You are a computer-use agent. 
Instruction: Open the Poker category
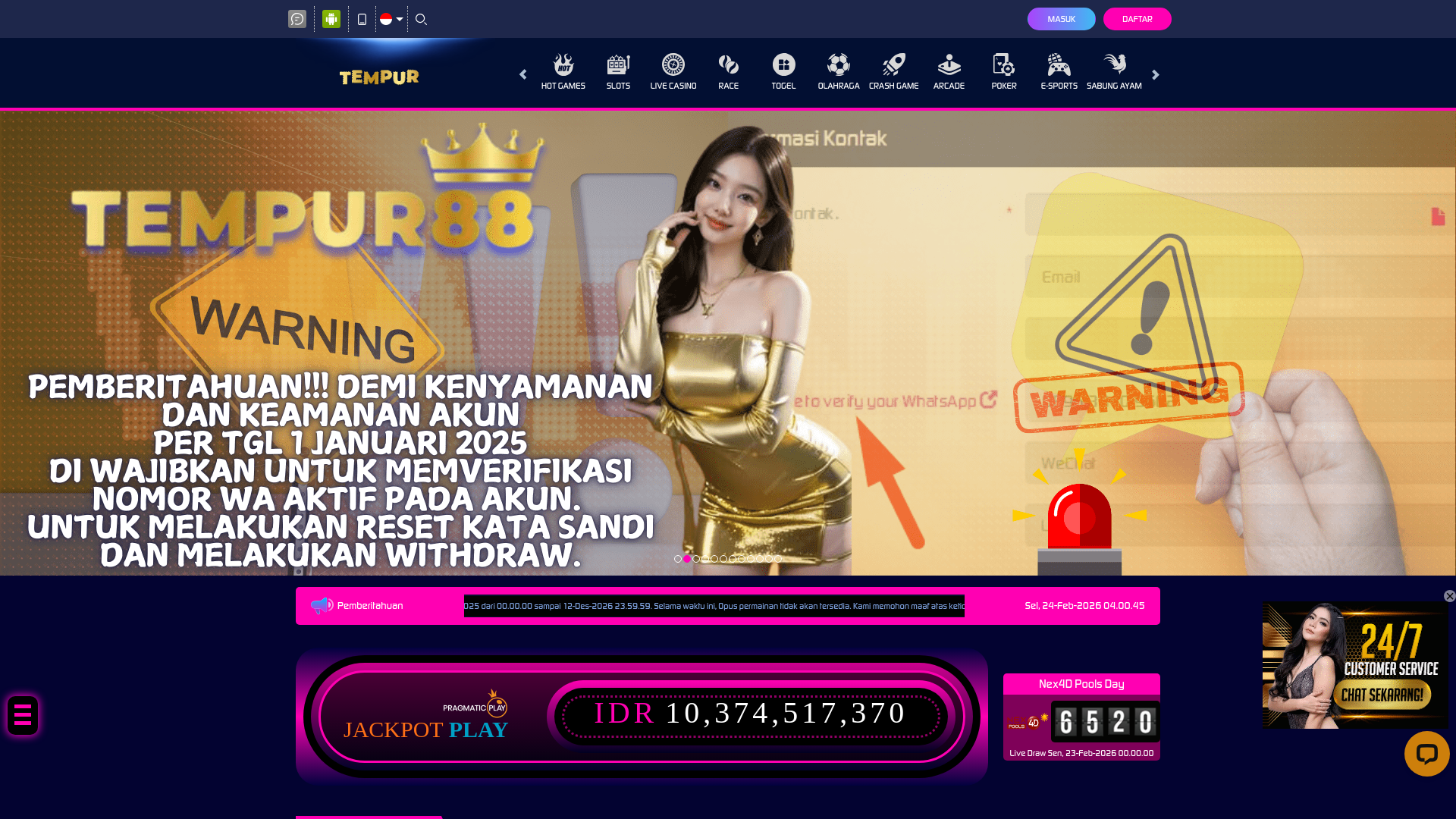tap(1004, 72)
